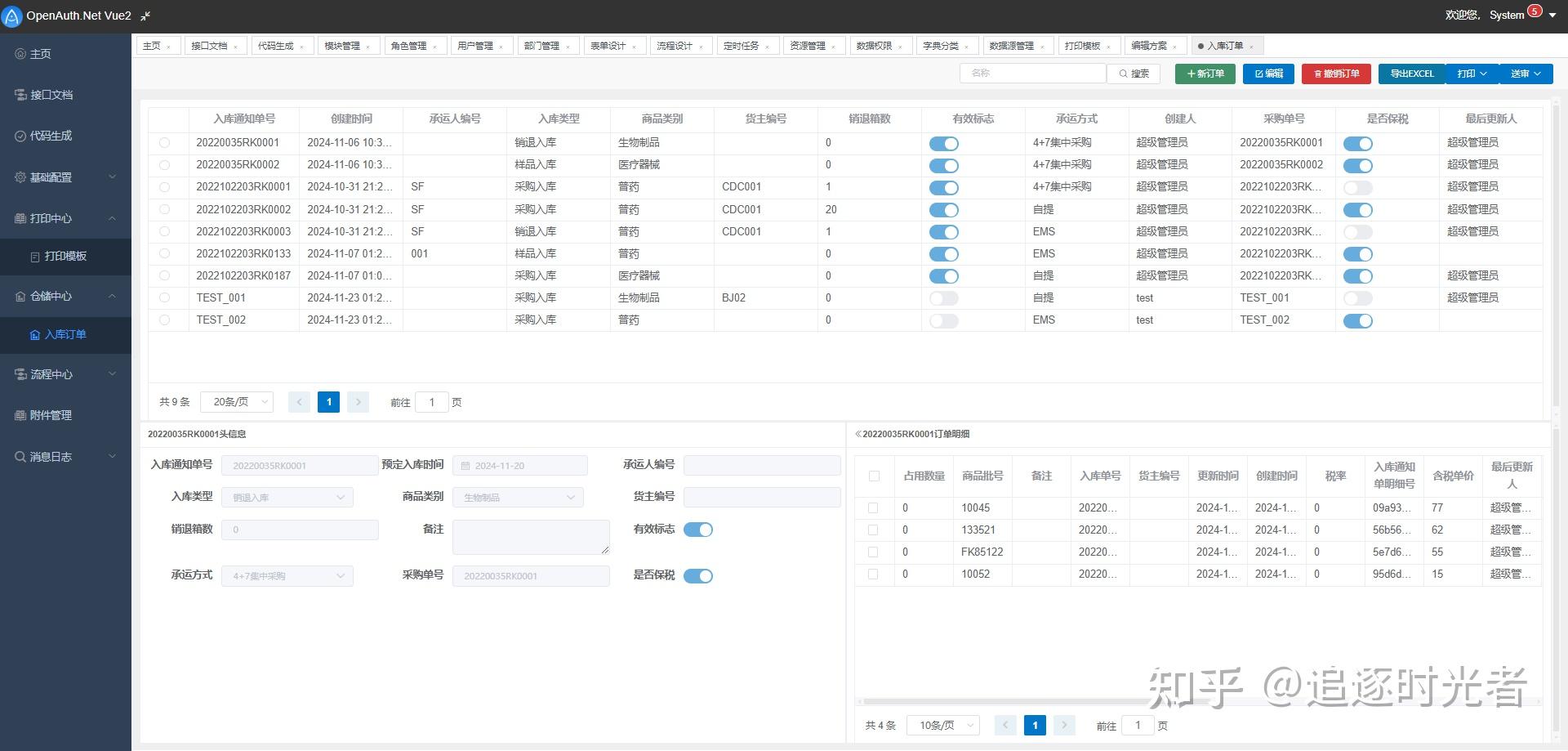Click the 代码生成 sidebar icon
The height and width of the screenshot is (751, 1568).
[19, 136]
